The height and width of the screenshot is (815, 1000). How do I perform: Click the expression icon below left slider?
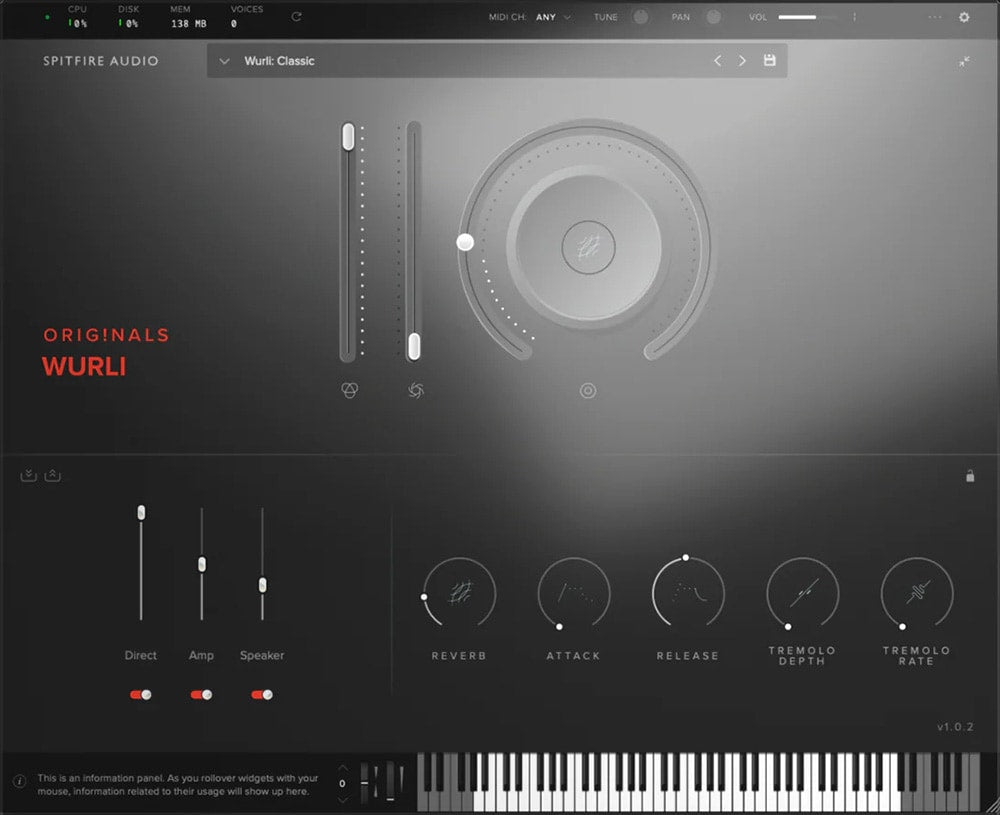point(349,390)
